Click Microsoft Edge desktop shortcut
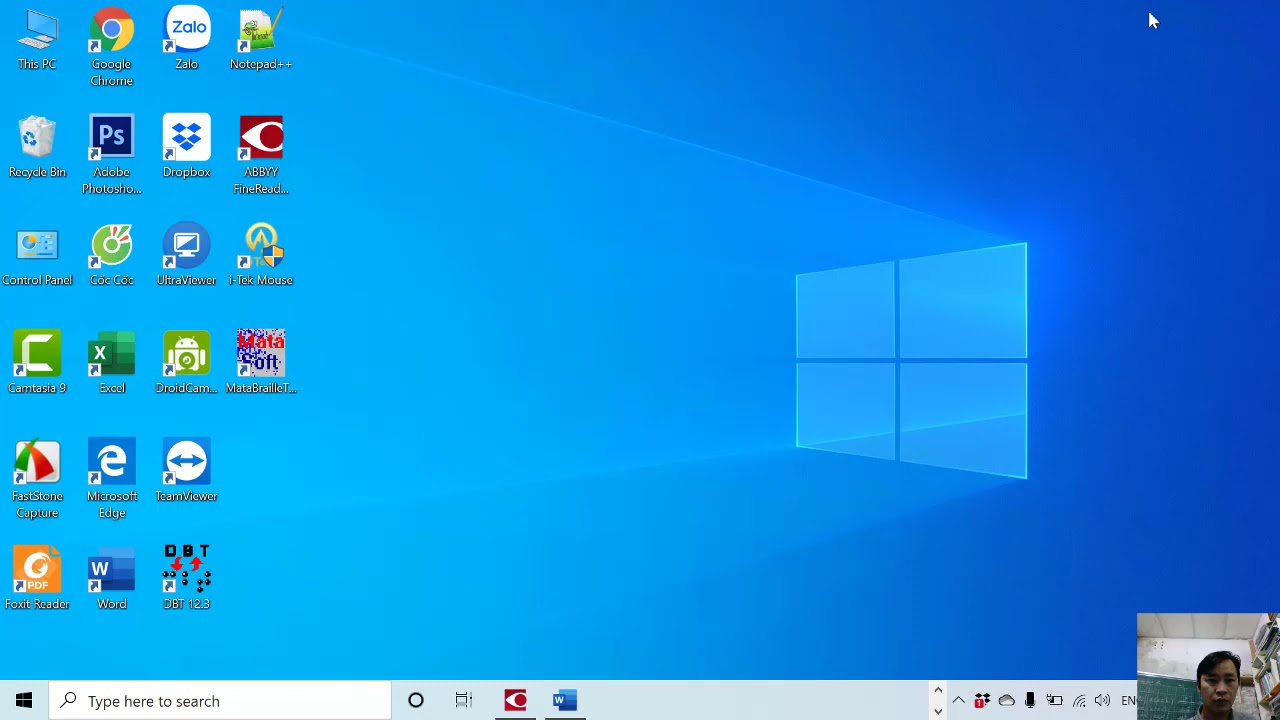 click(x=111, y=479)
